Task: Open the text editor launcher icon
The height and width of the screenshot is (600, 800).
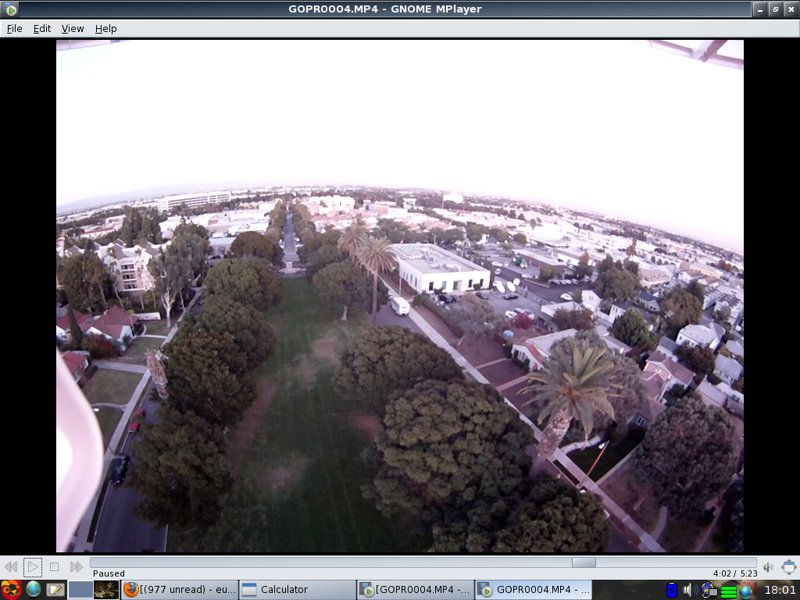Action: point(55,590)
